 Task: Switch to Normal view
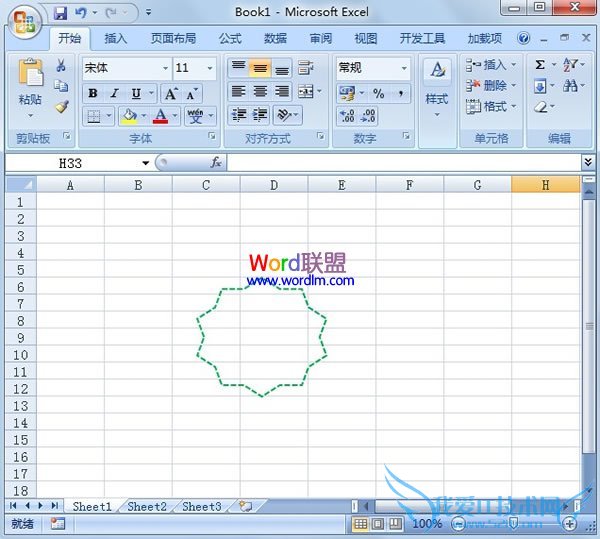tap(360, 524)
